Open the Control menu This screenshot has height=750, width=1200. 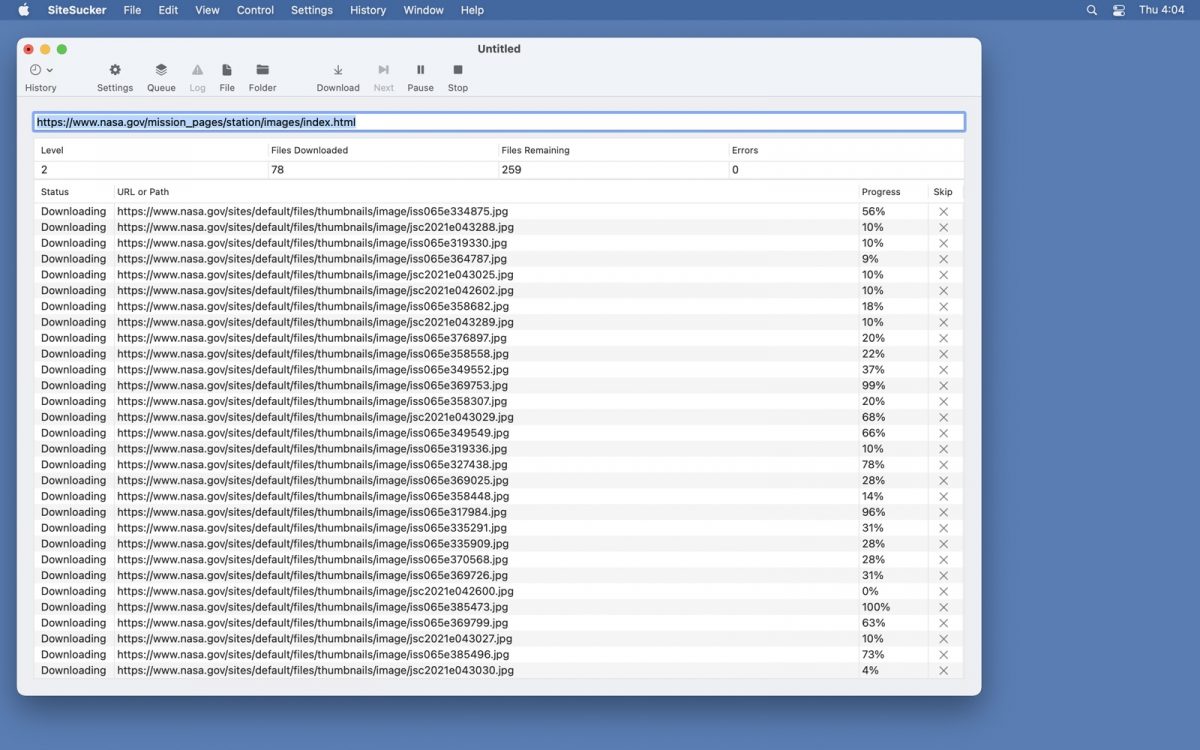(255, 10)
